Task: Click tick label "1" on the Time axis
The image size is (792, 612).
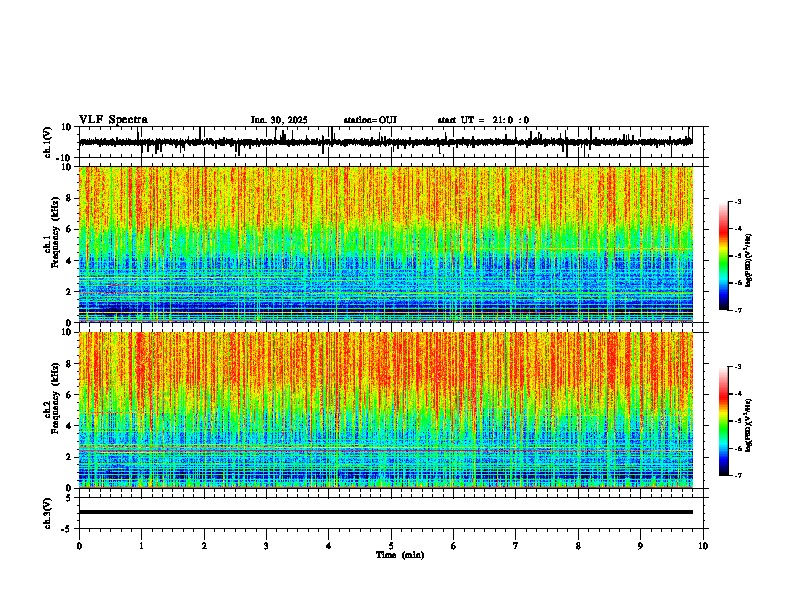Action: coord(141,546)
